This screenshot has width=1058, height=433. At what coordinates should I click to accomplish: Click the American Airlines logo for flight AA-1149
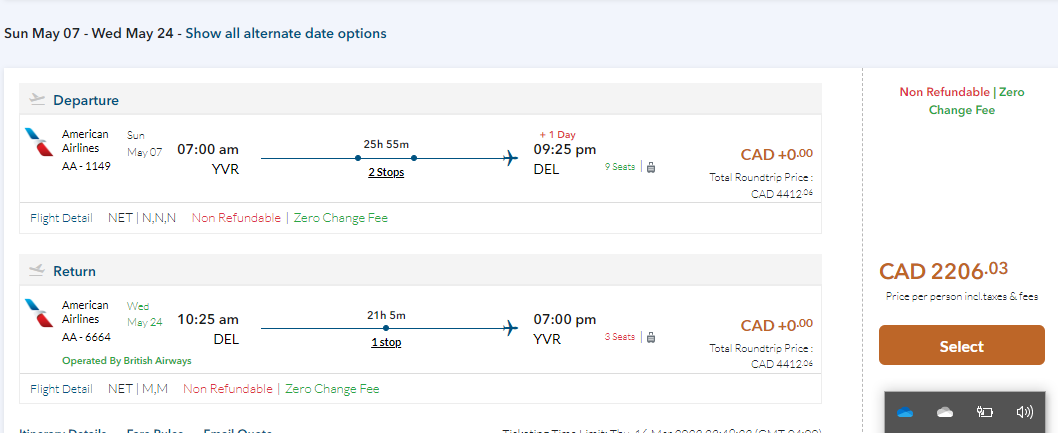pos(40,143)
